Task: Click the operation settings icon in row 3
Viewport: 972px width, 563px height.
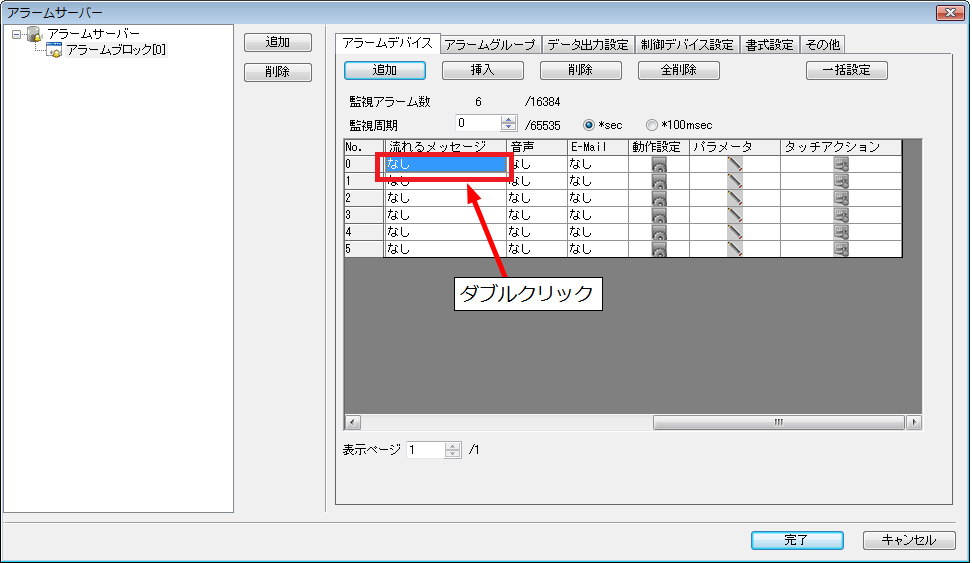Action: [x=659, y=216]
